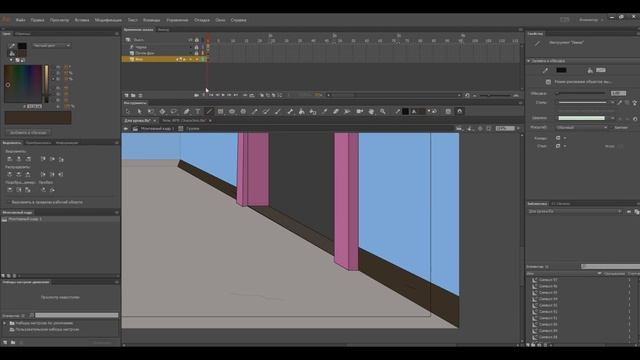Select the Oval tool
640x360 pixels.
[232, 111]
